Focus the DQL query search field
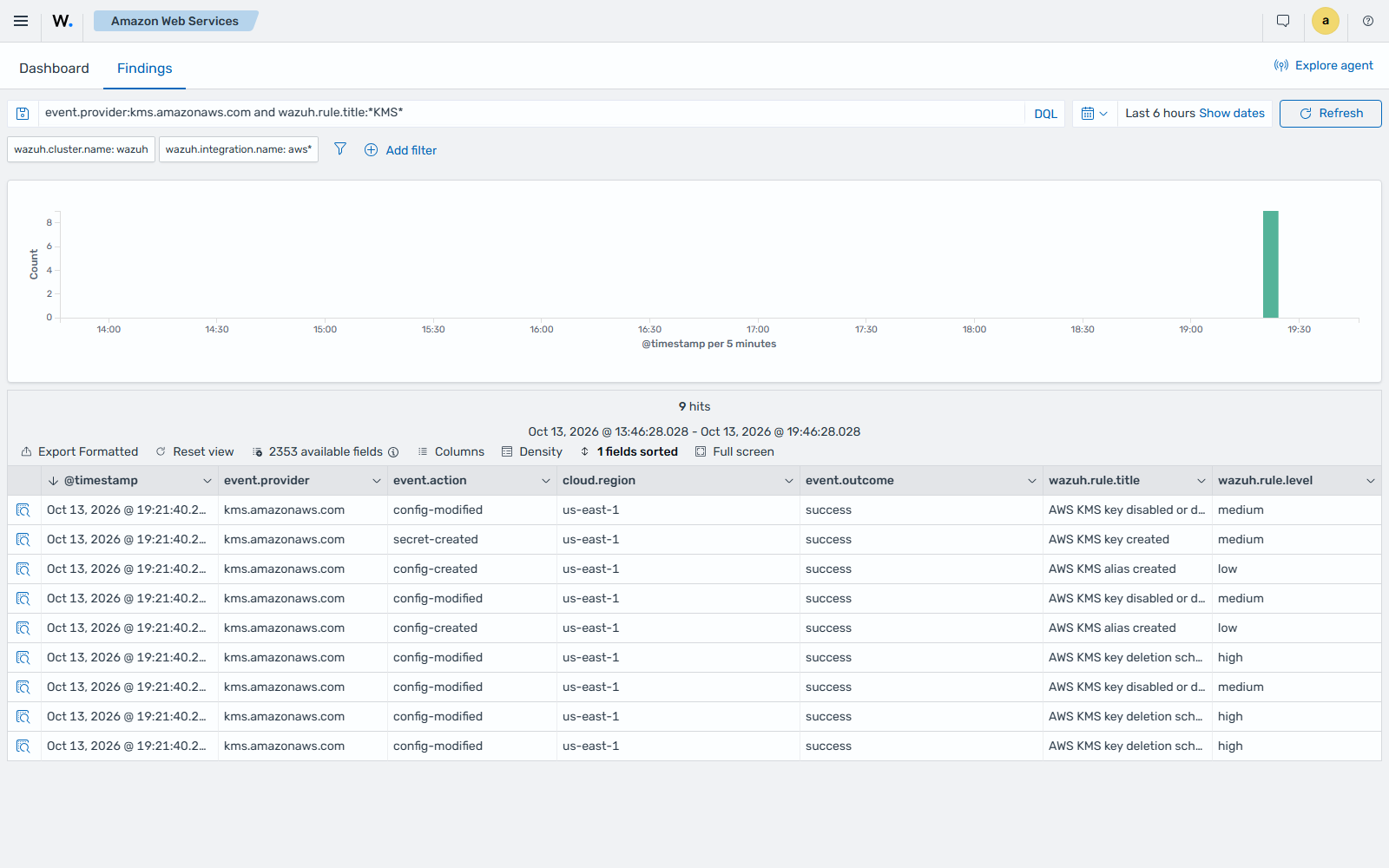This screenshot has height=868, width=1389. [x=531, y=113]
